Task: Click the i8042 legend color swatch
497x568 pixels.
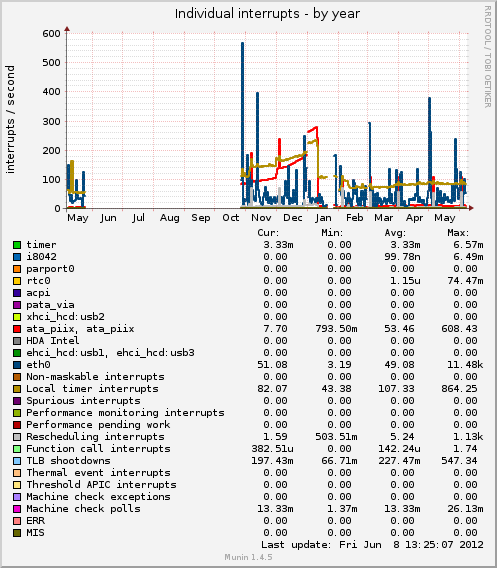Action: [x=17, y=257]
